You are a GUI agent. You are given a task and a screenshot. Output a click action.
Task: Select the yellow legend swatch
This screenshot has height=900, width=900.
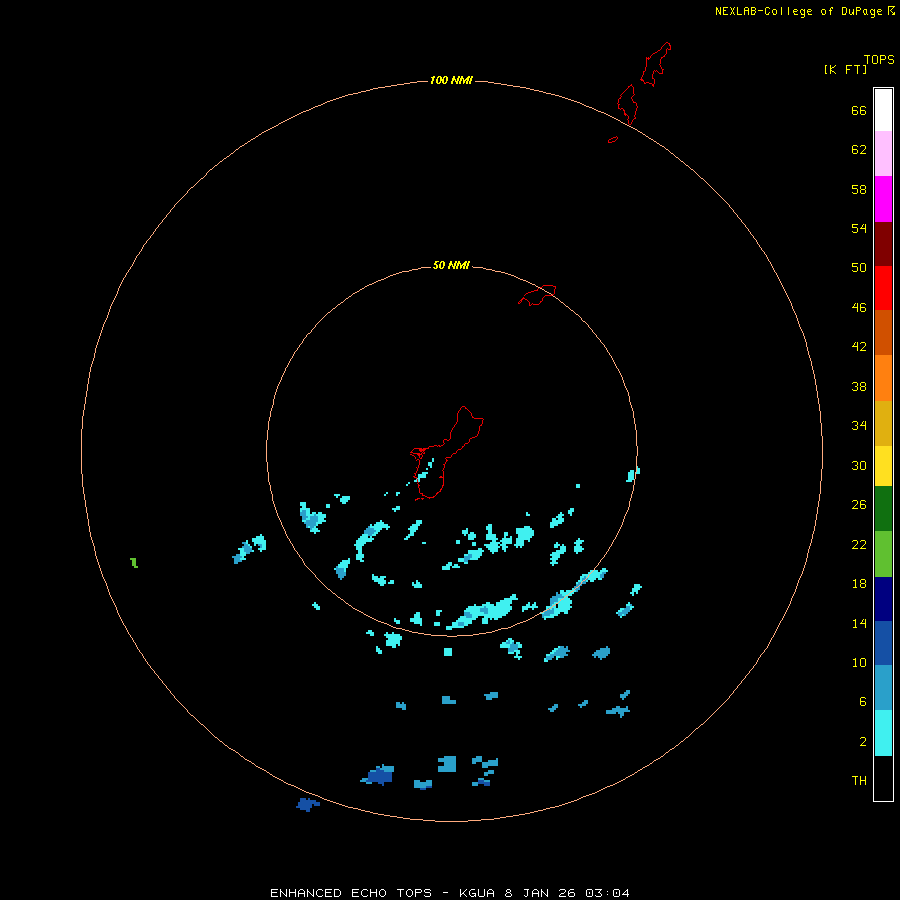pyautogui.click(x=883, y=466)
